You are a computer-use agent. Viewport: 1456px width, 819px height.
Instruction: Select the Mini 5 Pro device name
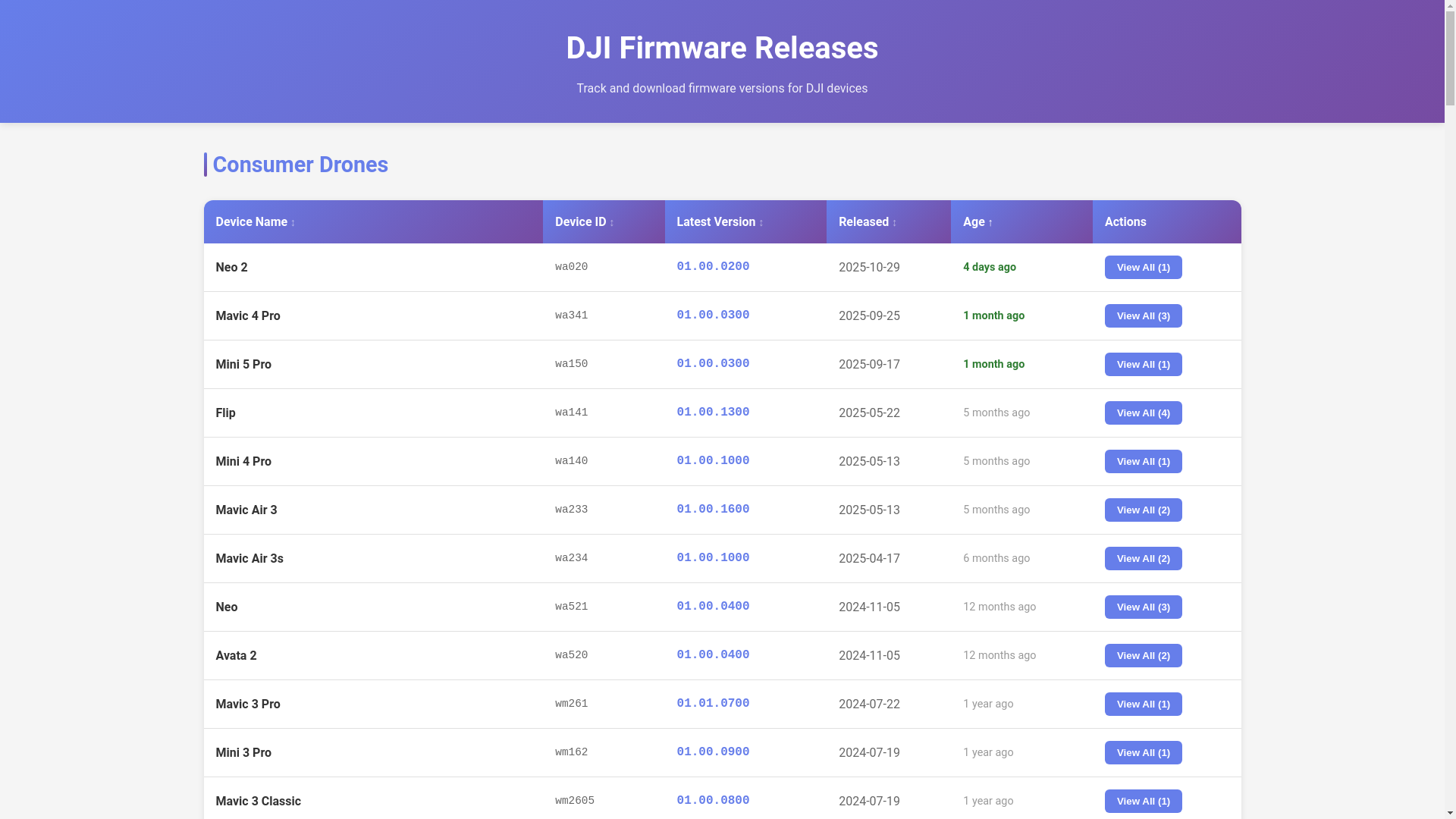click(x=243, y=365)
